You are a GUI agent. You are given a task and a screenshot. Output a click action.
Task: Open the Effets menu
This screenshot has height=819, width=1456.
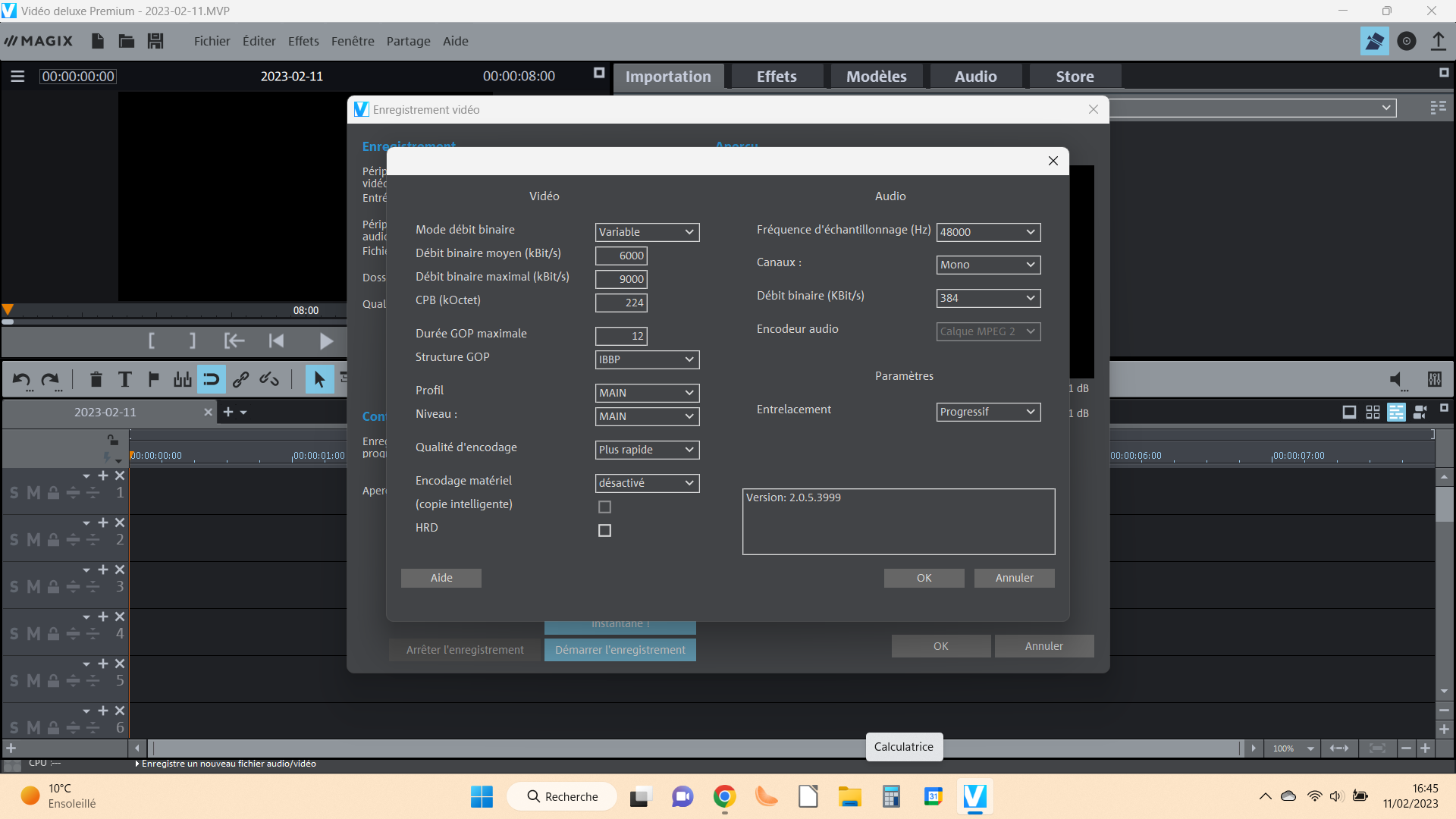(x=303, y=41)
